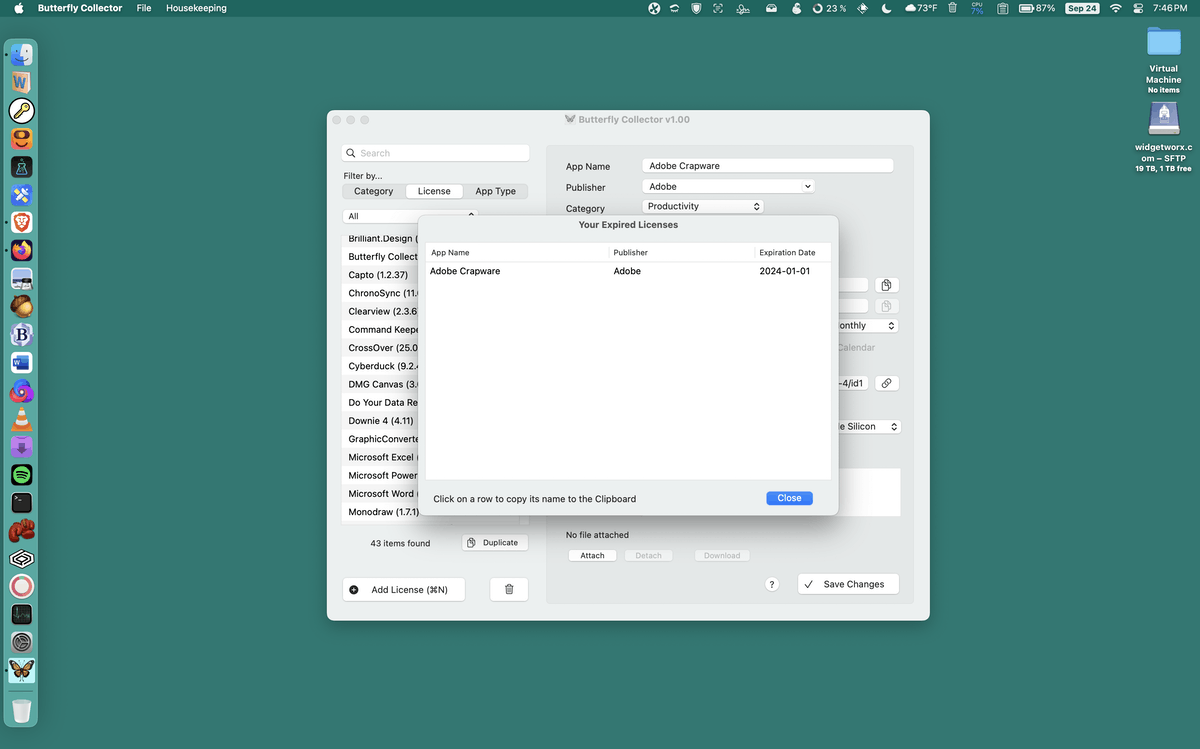The height and width of the screenshot is (749, 1200).
Task: Click the weather 73°F menu bar item
Action: tap(921, 8)
